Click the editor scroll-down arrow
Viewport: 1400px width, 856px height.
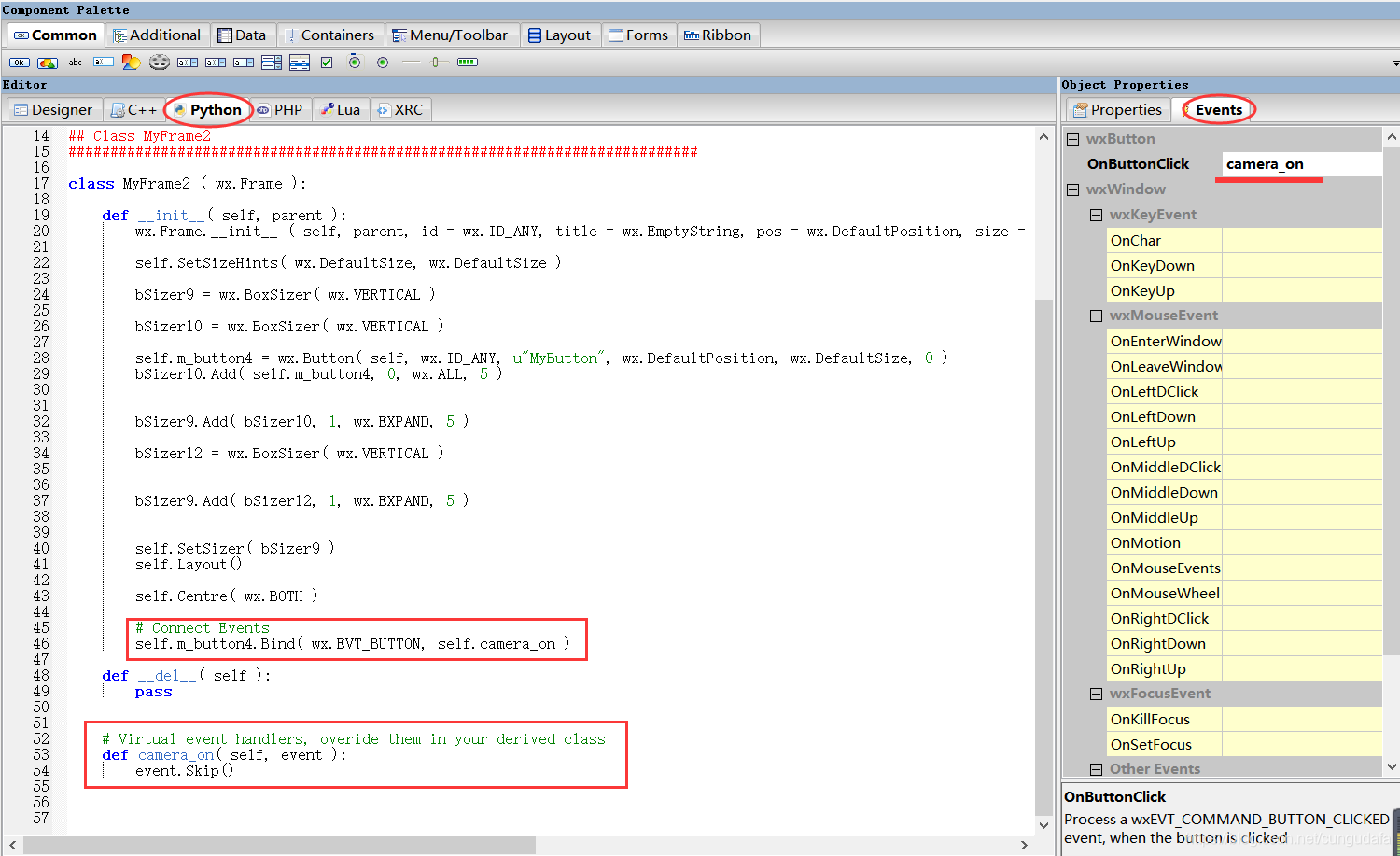(1043, 825)
